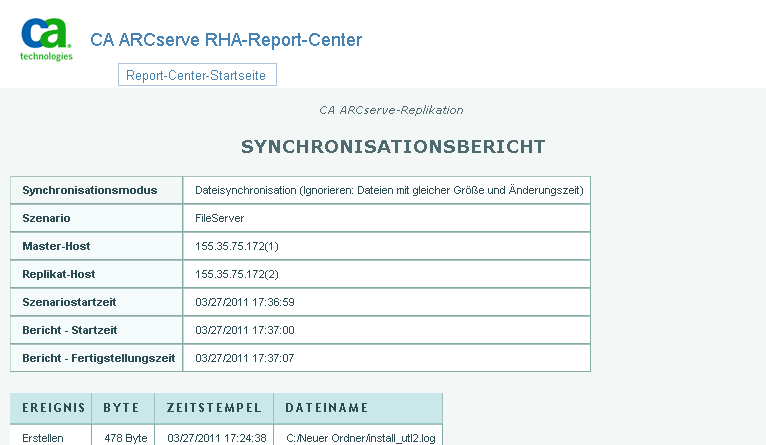
Task: Click the ZEITSTEMPEL column header
Action: (x=214, y=408)
